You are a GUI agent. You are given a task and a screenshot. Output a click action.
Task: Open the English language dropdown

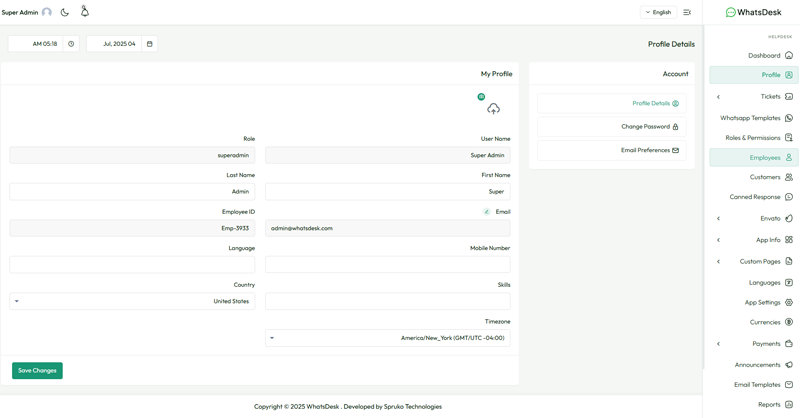(659, 12)
